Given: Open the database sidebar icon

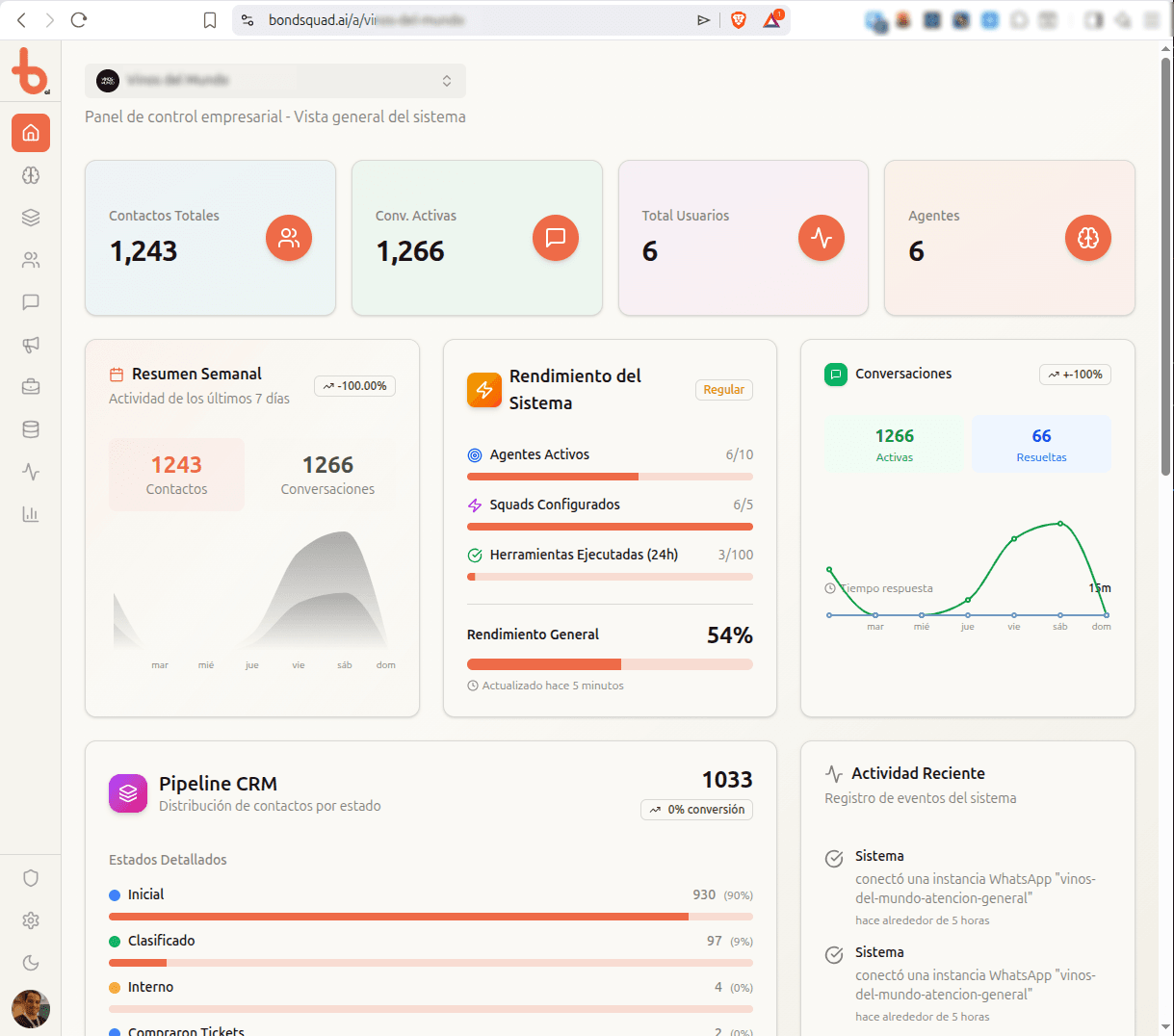Looking at the screenshot, I should click(x=31, y=429).
